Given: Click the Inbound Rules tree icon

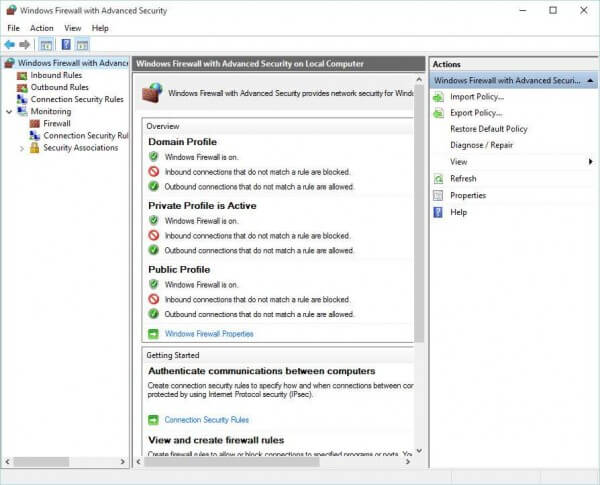Looking at the screenshot, I should (x=22, y=75).
